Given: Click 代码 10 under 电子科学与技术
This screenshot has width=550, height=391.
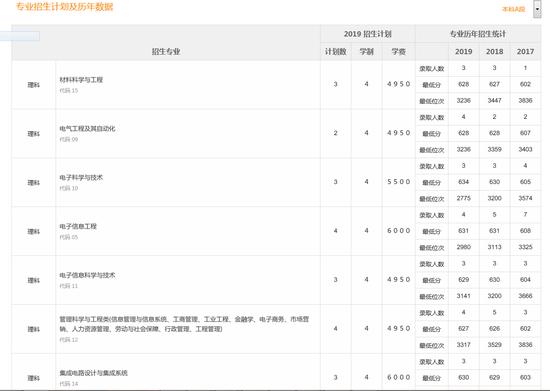Looking at the screenshot, I should 69,188.
